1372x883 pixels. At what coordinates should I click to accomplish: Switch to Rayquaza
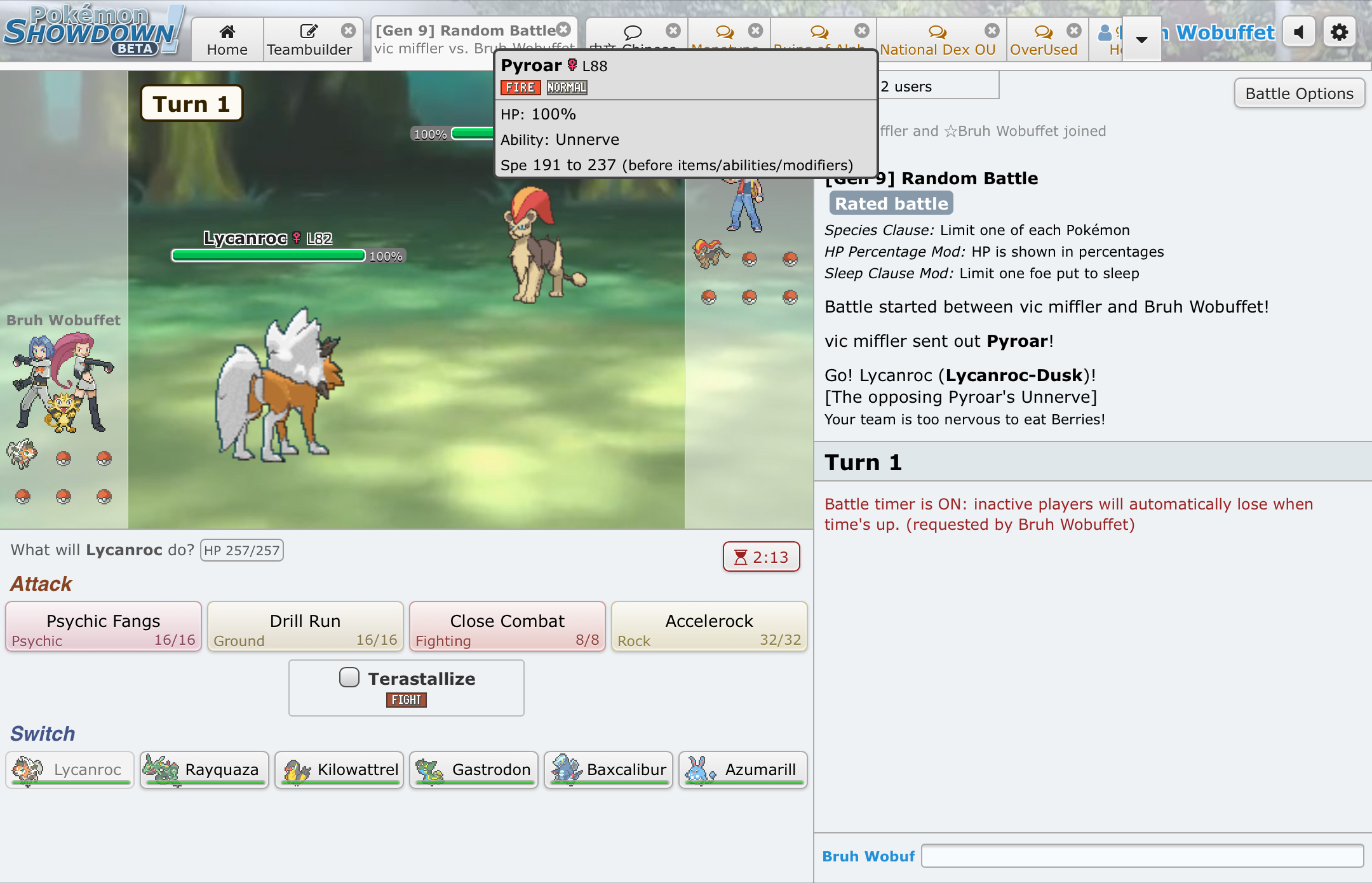205,769
